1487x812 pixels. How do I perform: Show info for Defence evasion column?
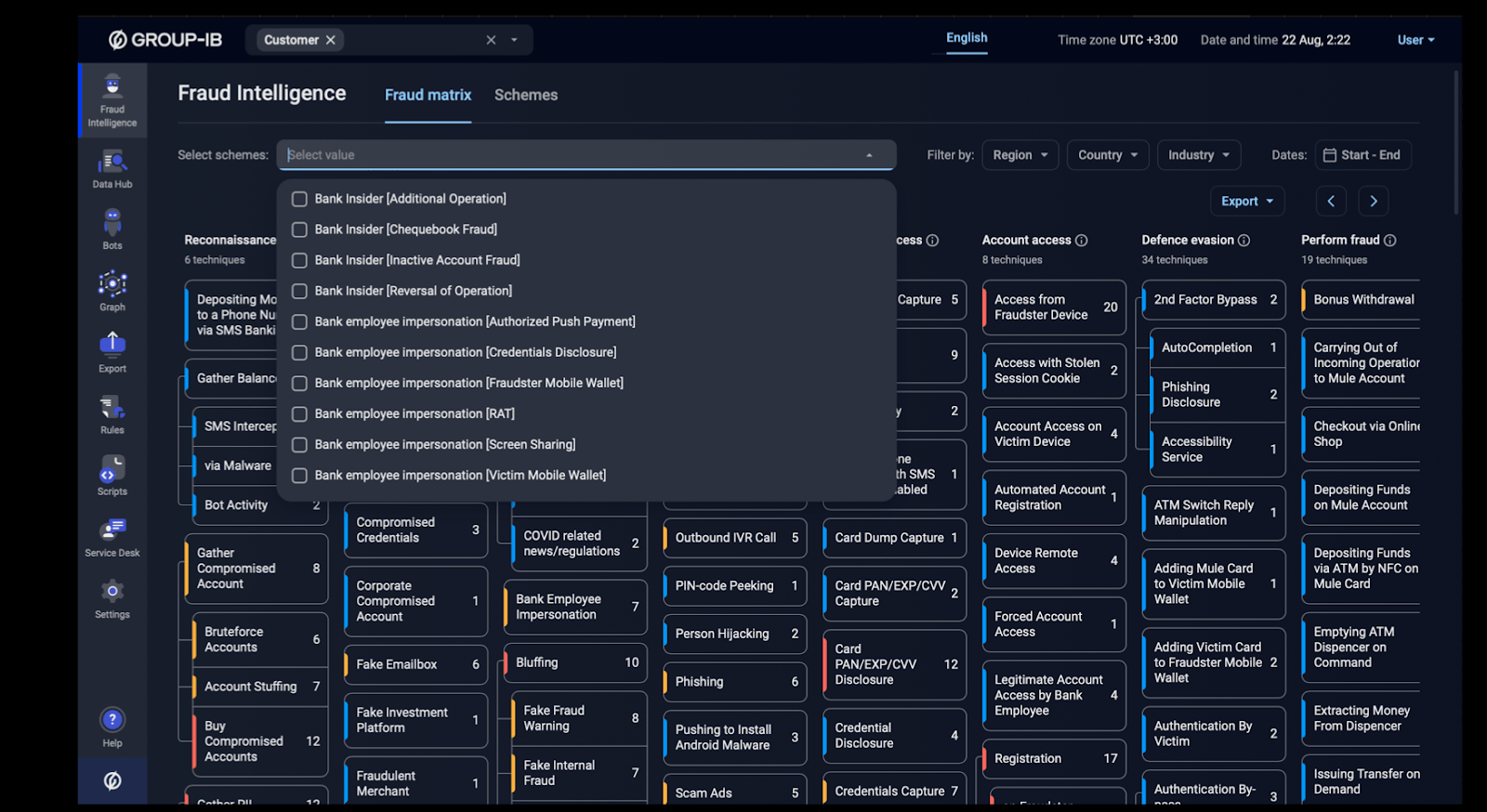(x=1244, y=240)
